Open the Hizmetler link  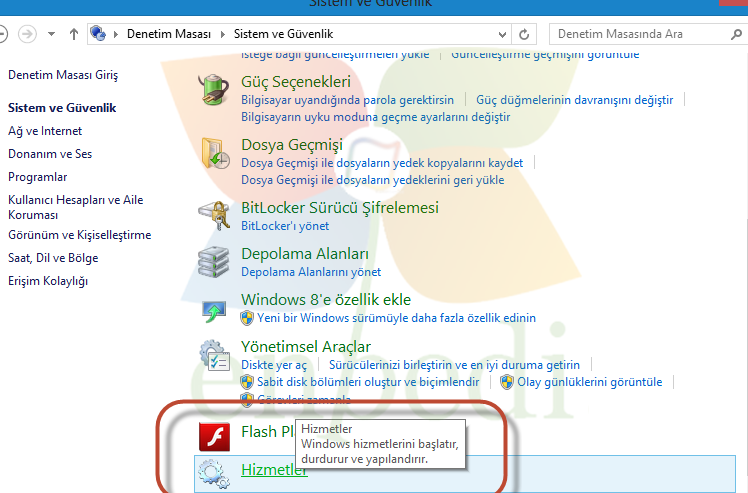(x=274, y=470)
